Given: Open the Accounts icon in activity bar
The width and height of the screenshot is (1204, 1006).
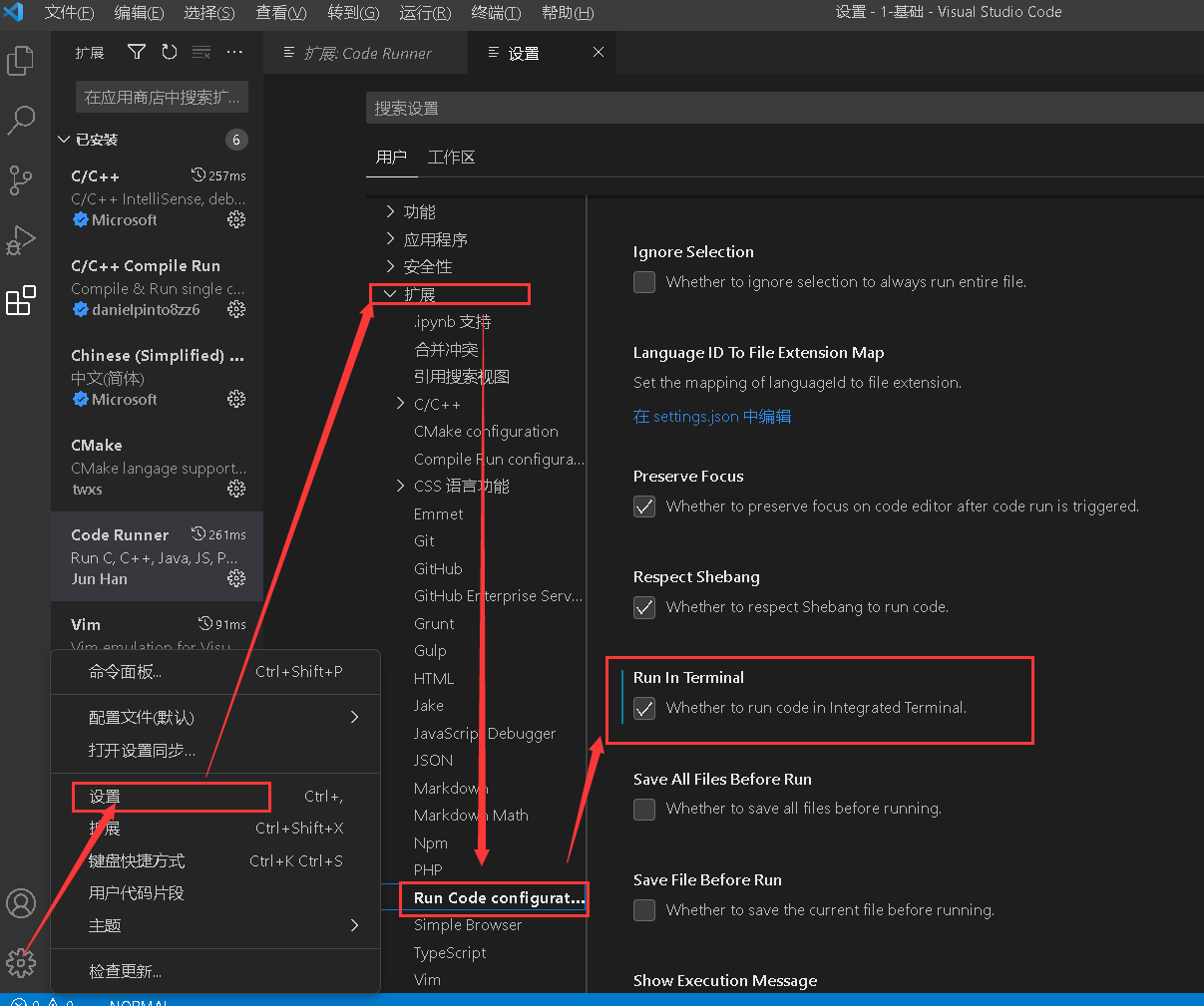Looking at the screenshot, I should click(x=20, y=903).
